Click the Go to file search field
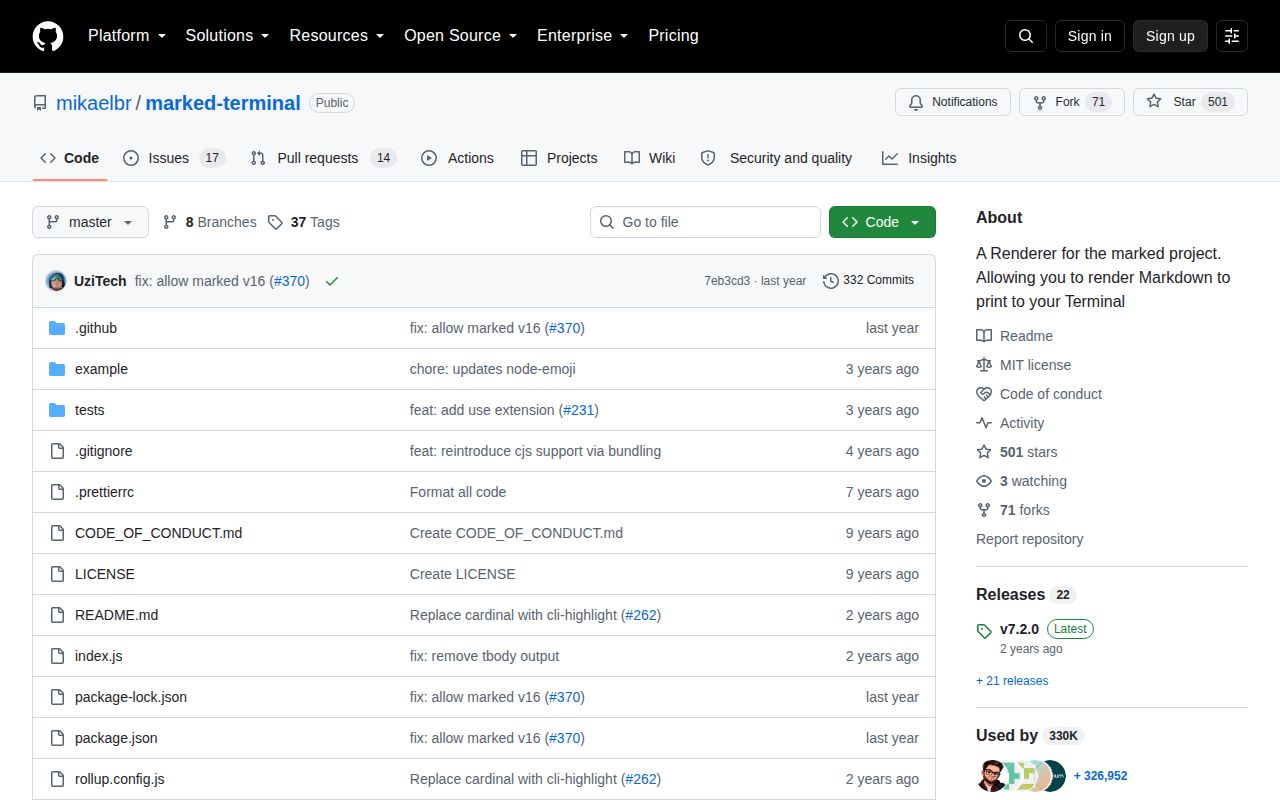 click(x=705, y=222)
